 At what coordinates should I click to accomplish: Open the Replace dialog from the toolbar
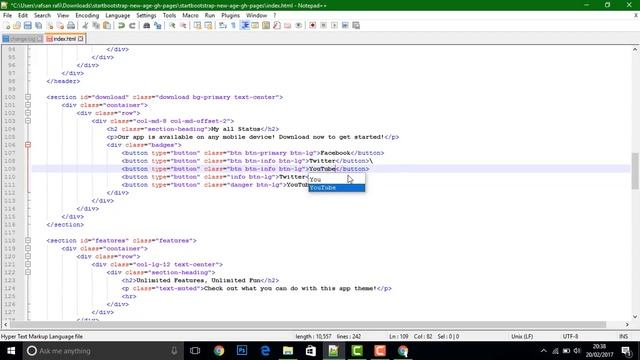pyautogui.click(x=157, y=25)
